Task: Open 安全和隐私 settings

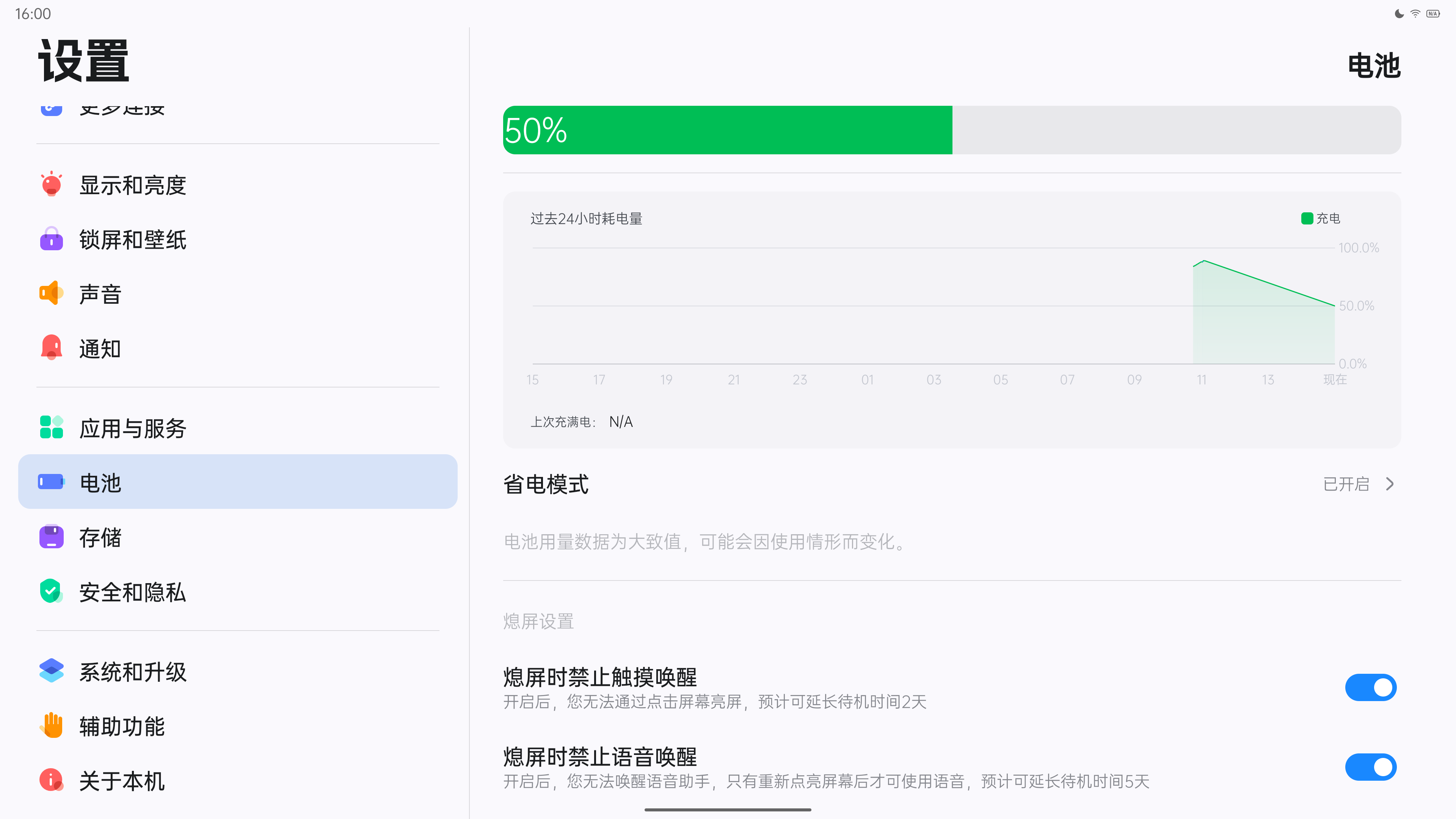Action: coord(237,591)
